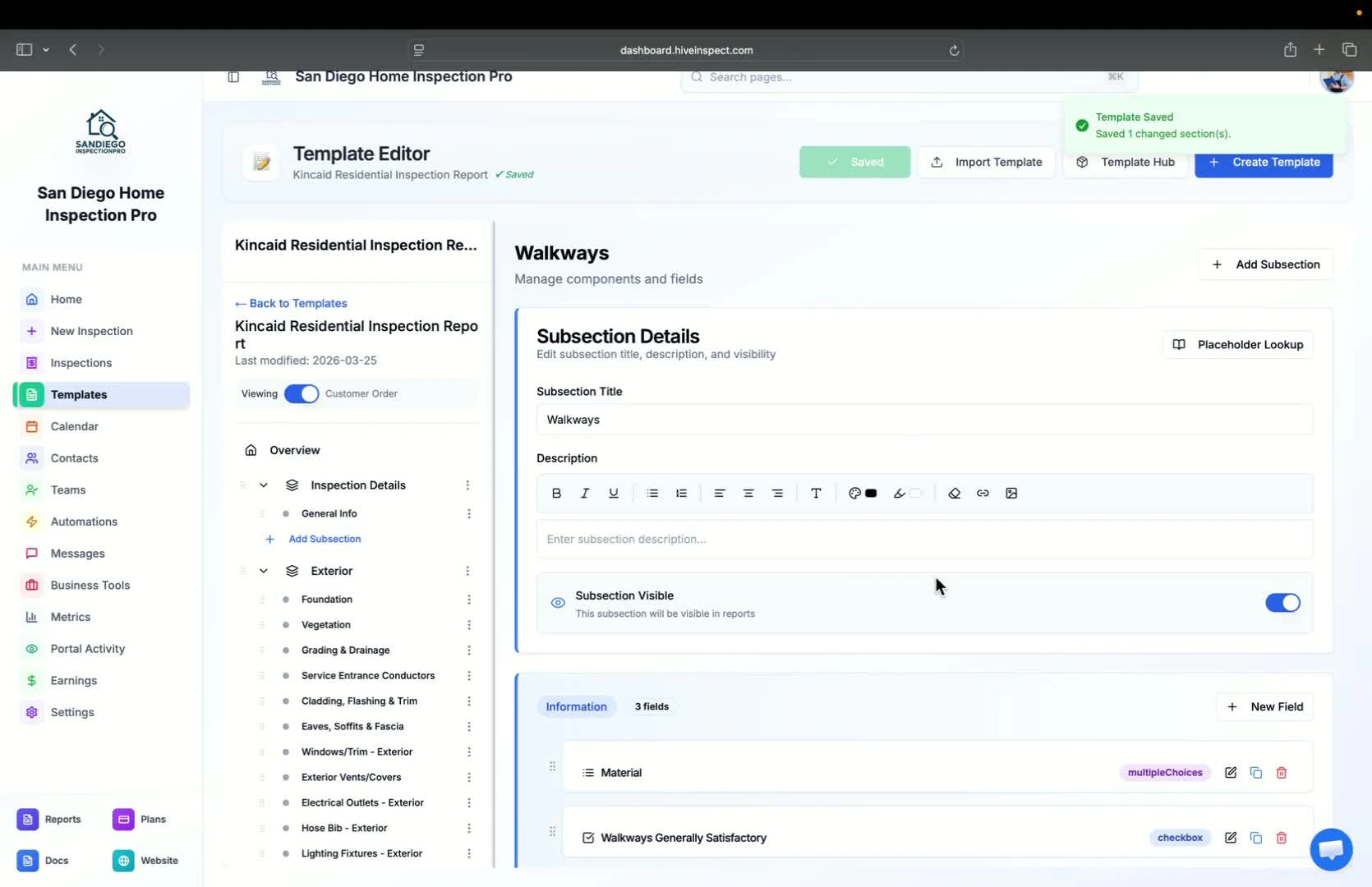1372x887 pixels.
Task: Insert a bulleted list in description
Action: (652, 494)
